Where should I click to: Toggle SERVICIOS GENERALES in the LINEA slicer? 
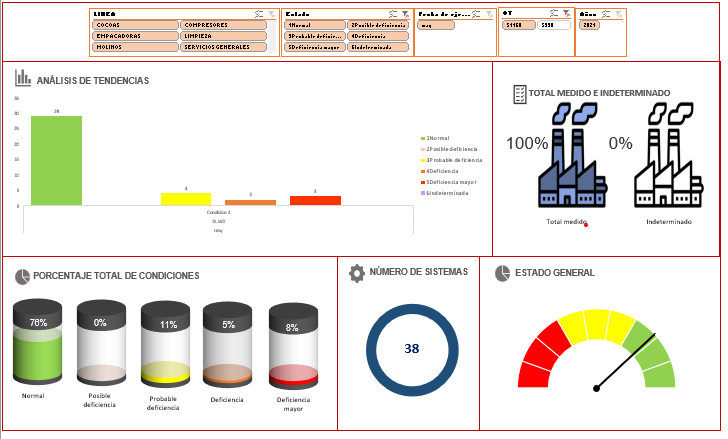coord(223,47)
